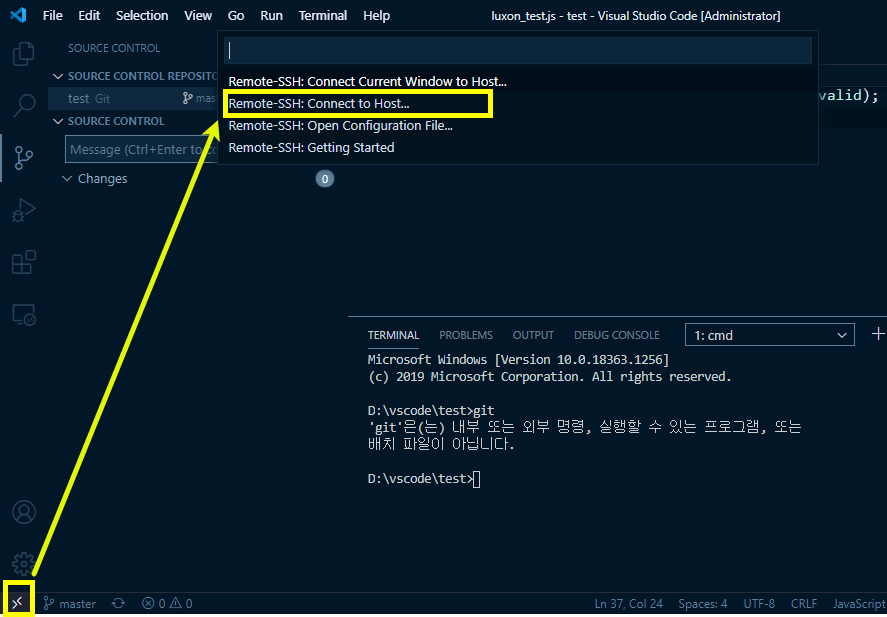The width and height of the screenshot is (887, 617).
Task: Switch to the DEBUG CONSOLE tab
Action: [x=617, y=335]
